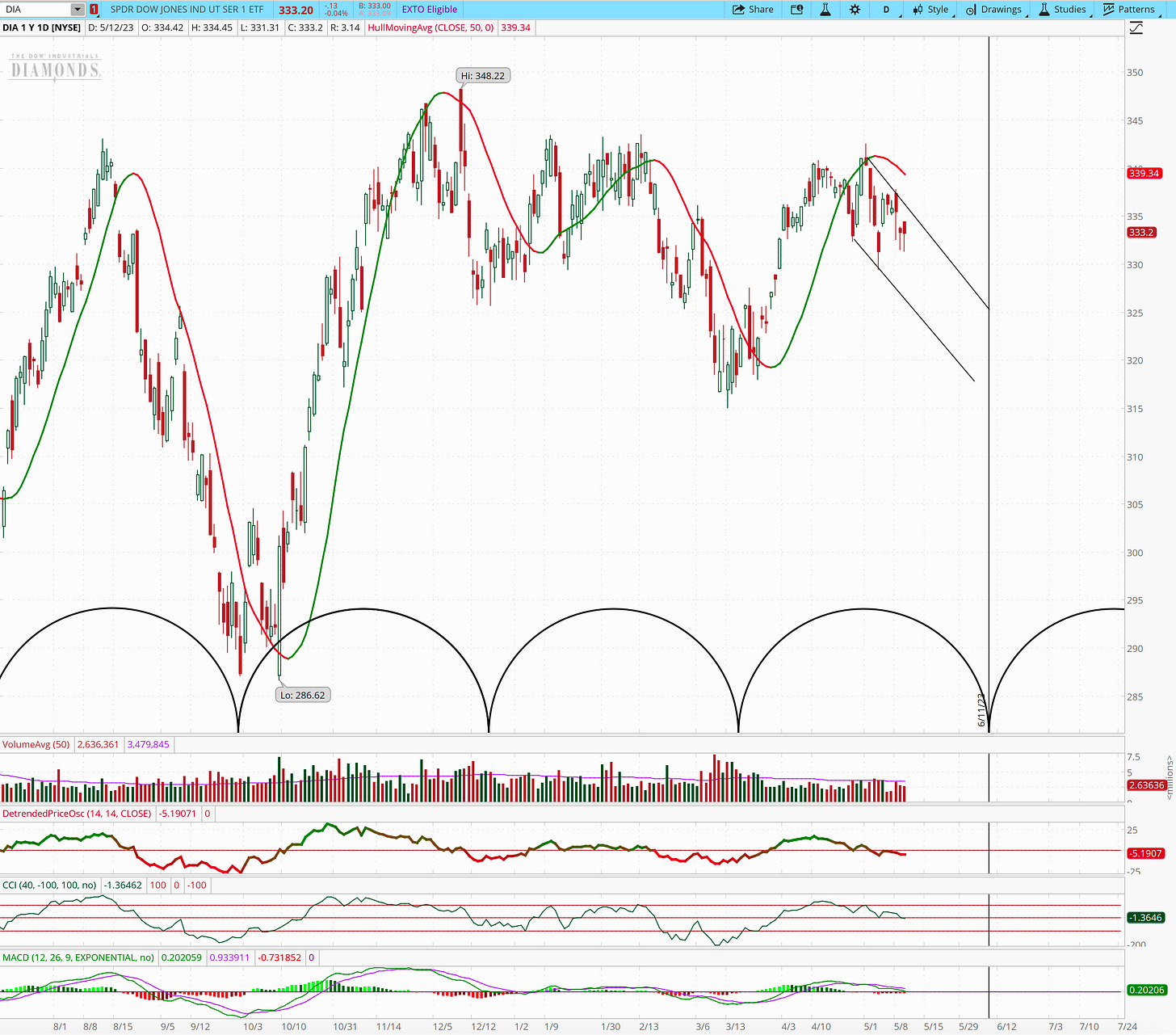Click the 12/5 date on time axis

443,1026
